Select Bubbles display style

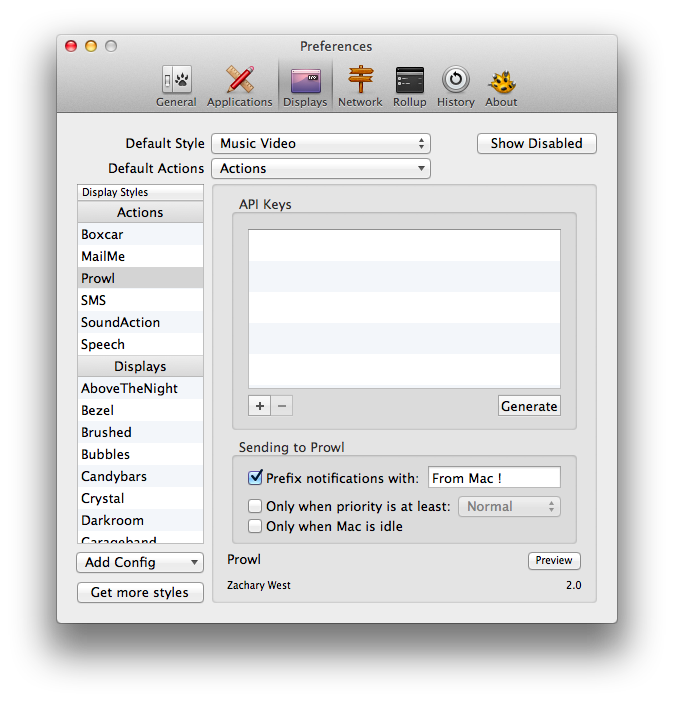point(140,454)
